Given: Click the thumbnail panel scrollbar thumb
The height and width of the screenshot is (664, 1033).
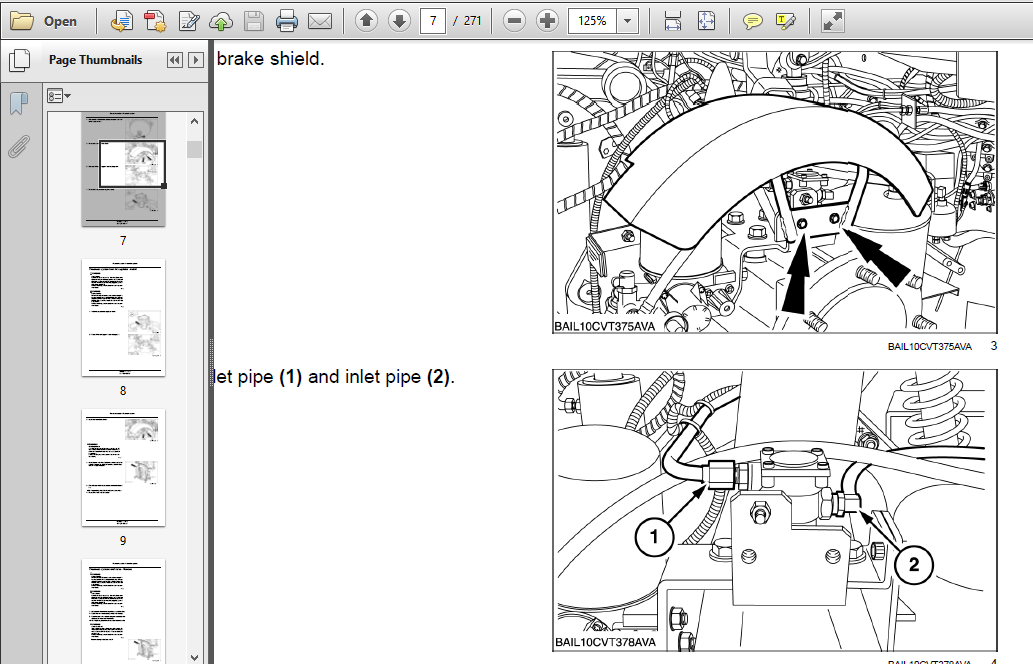Looking at the screenshot, I should tap(194, 150).
